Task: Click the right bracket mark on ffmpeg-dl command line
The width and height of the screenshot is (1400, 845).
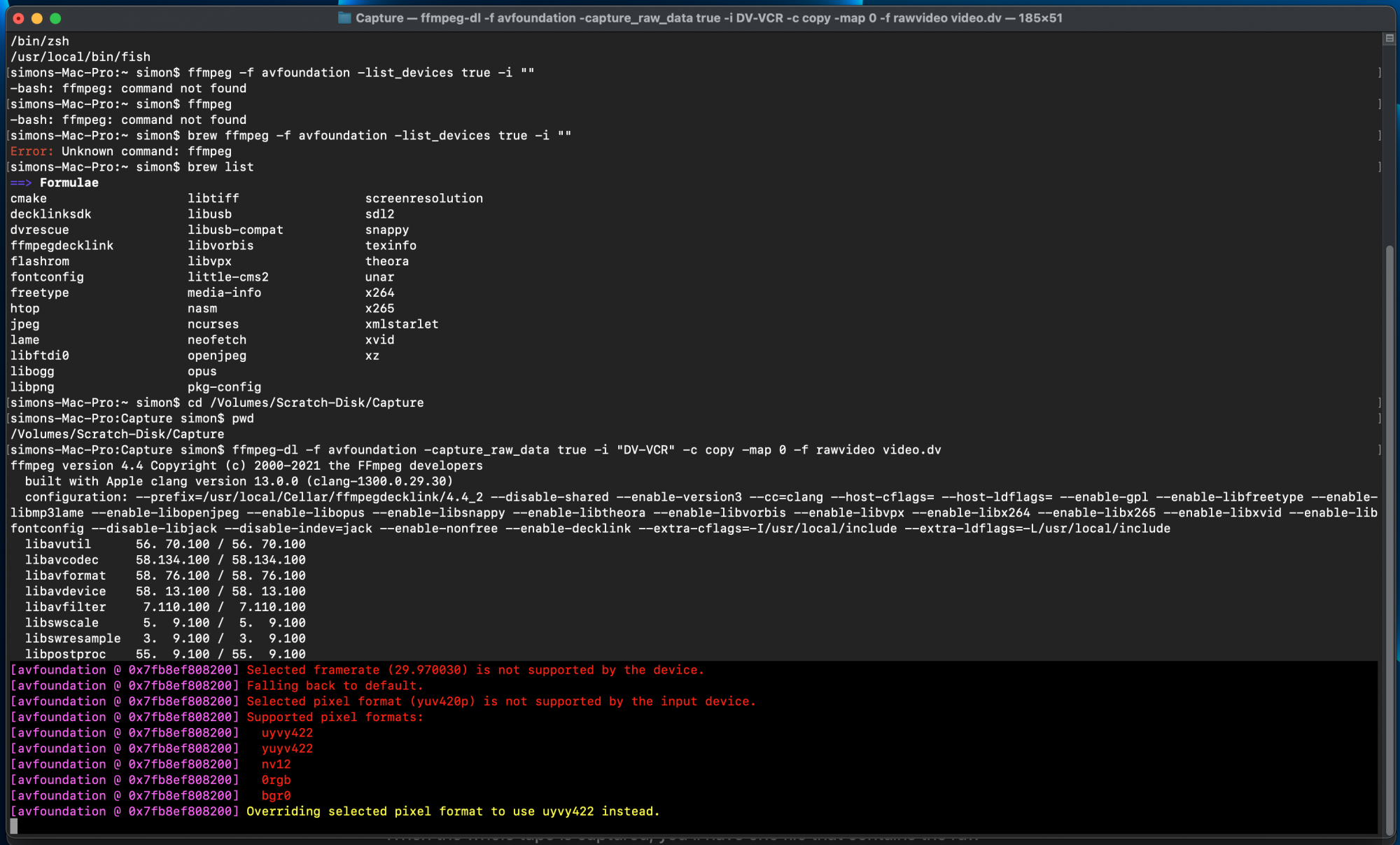Action: pos(1379,450)
